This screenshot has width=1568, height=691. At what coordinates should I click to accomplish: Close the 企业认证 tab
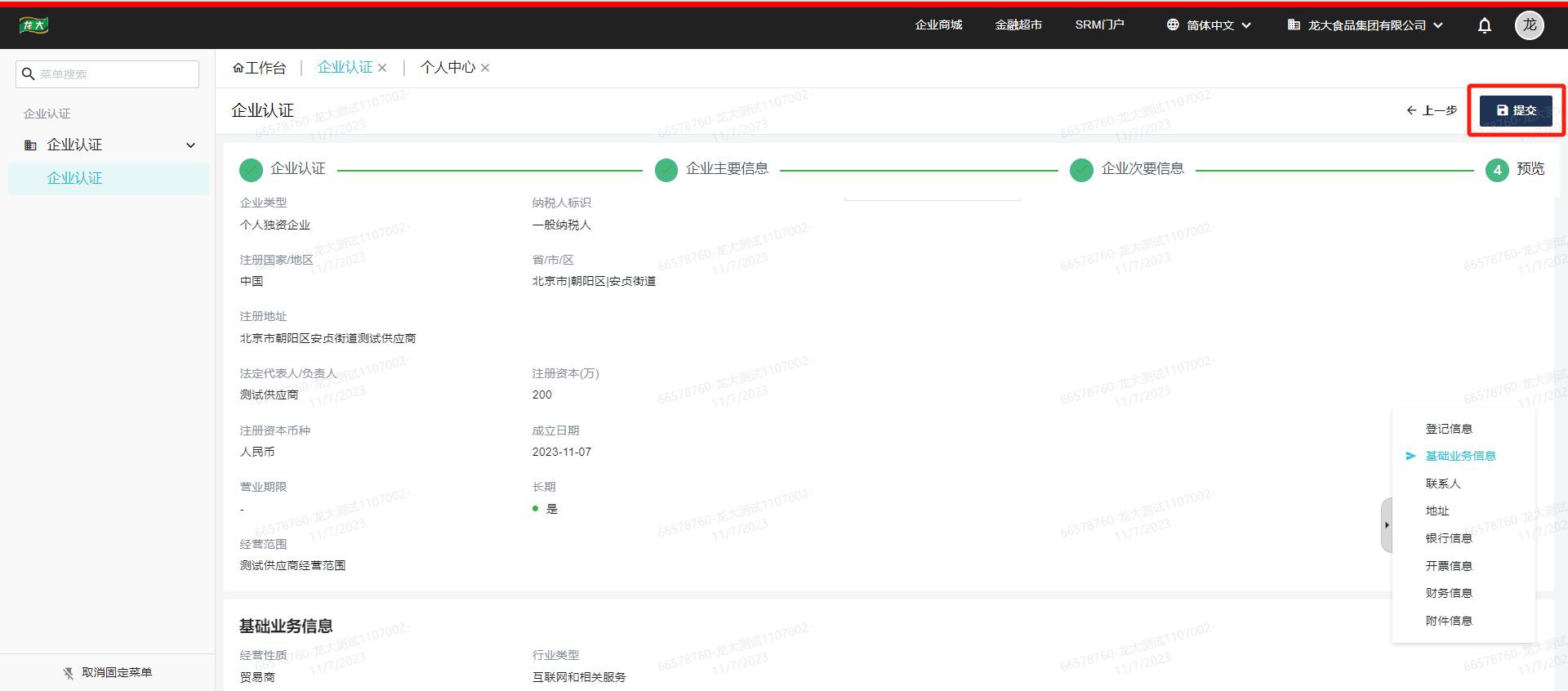tap(382, 68)
